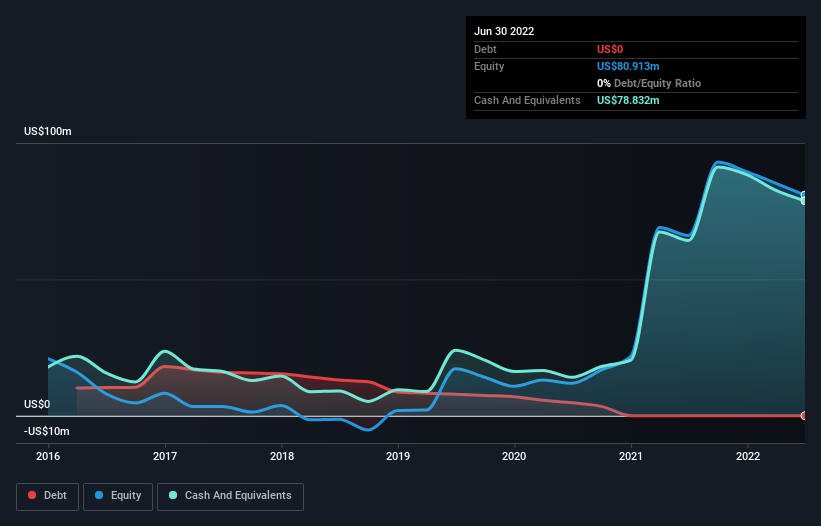
Task: Click the 2021 x-axis label
Action: 631,456
